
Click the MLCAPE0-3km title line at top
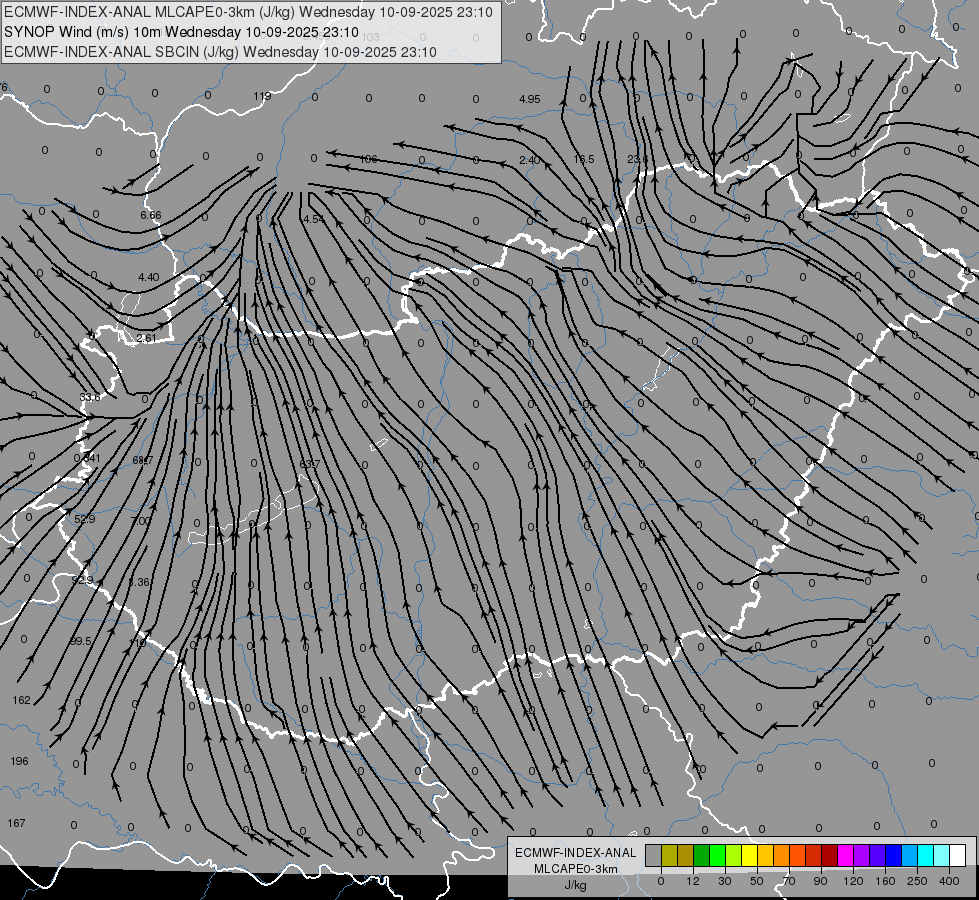pos(248,12)
